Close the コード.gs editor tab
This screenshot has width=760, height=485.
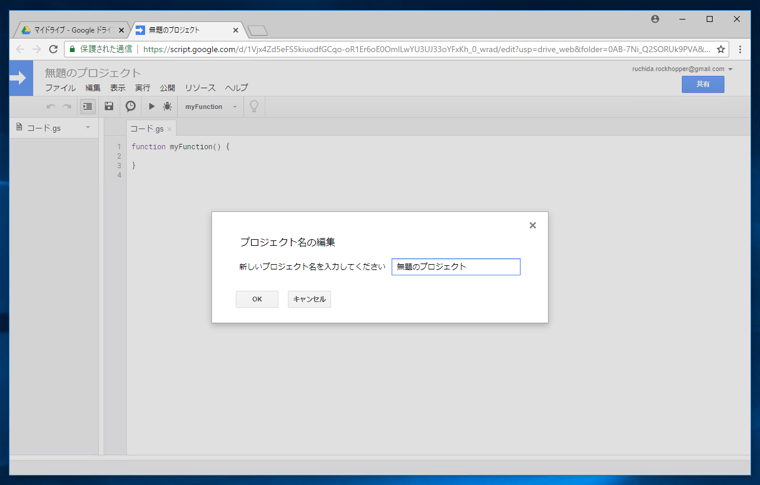(x=169, y=129)
